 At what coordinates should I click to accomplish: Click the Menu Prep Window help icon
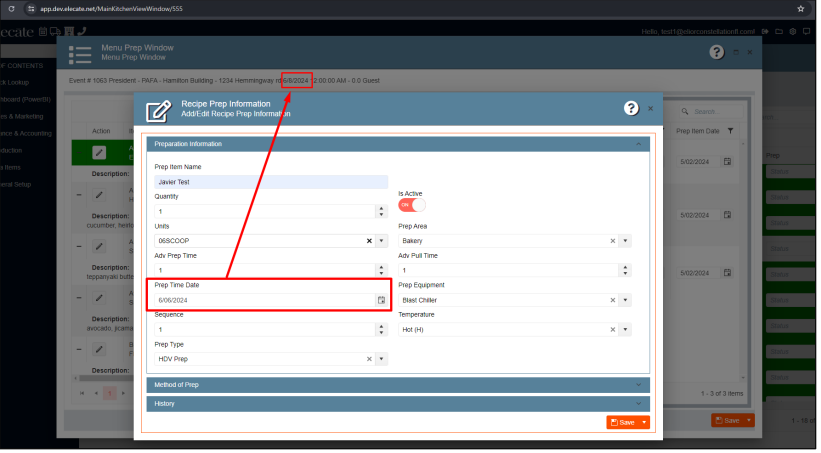point(716,52)
